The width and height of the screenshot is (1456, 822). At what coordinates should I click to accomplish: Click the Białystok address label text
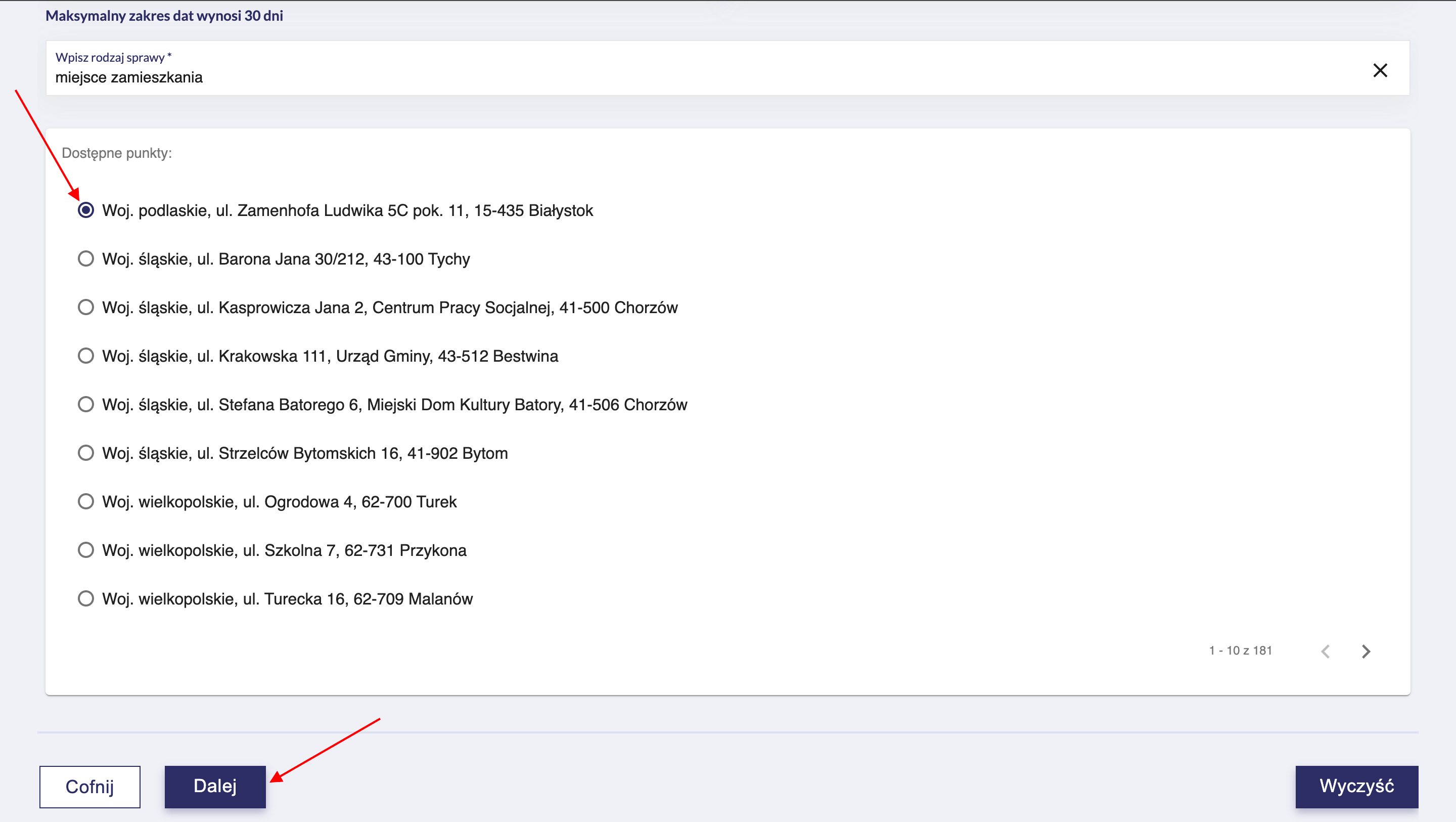(x=347, y=210)
